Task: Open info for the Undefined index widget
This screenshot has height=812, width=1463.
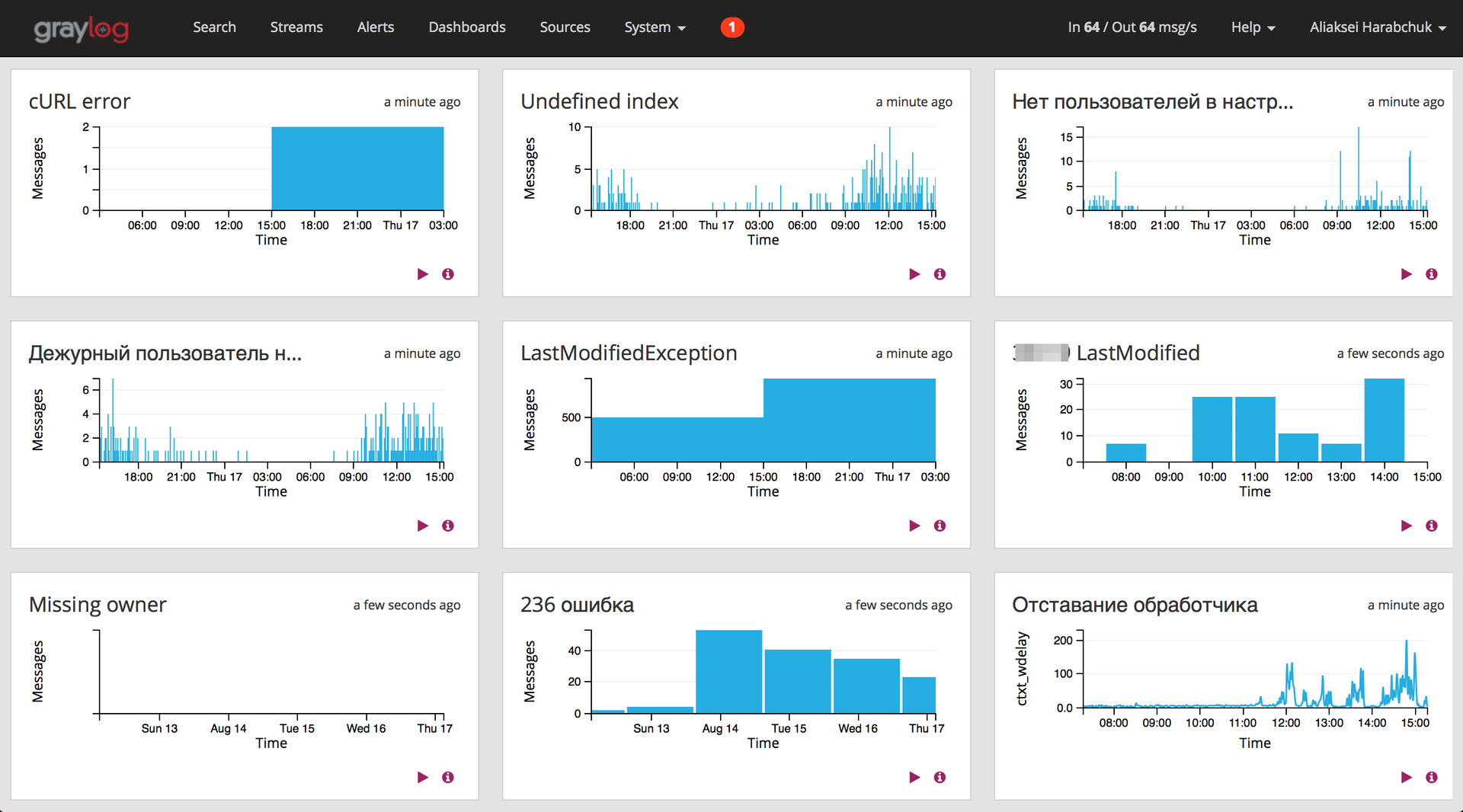Action: pos(940,274)
